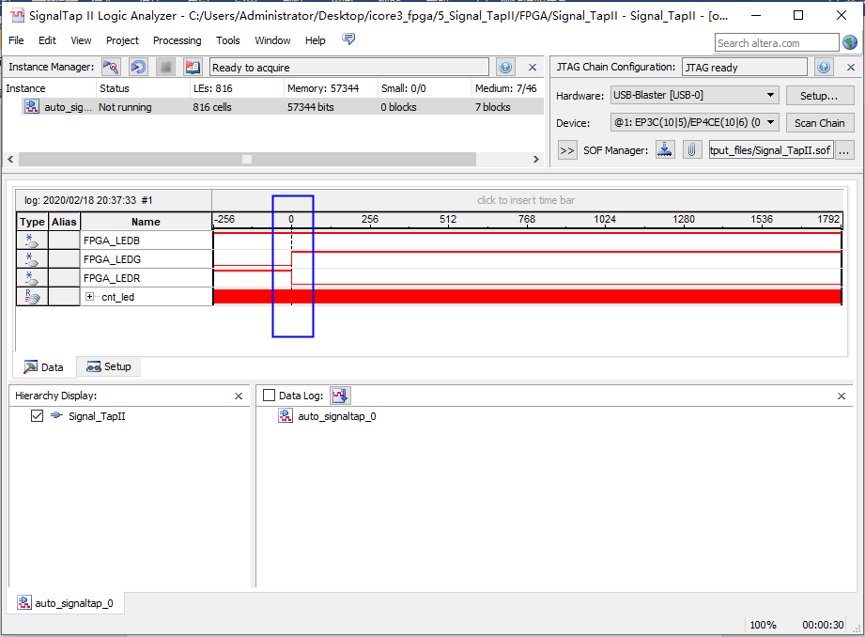The image size is (865, 637).
Task: Expand the cnt_led signal group
Action: coord(90,297)
